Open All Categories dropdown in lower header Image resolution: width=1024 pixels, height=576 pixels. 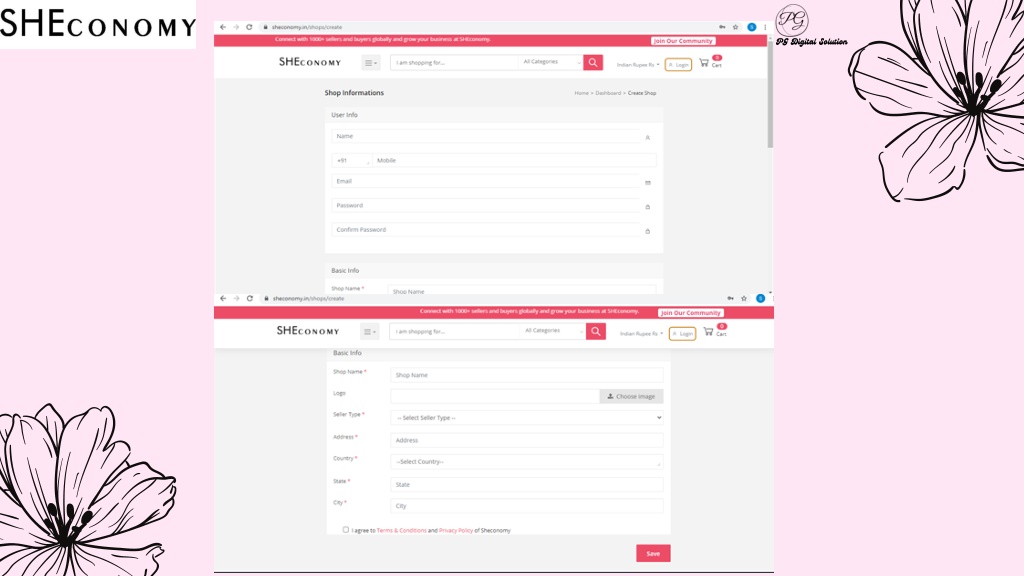click(552, 331)
